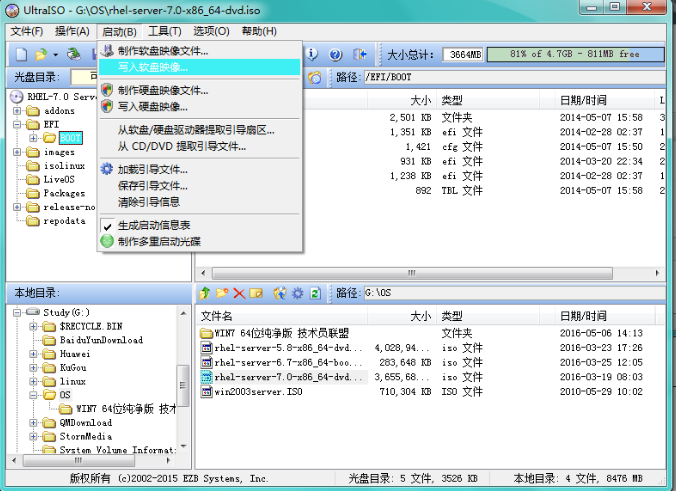Open the 文件(F) menu
The image size is (676, 491).
pos(27,31)
